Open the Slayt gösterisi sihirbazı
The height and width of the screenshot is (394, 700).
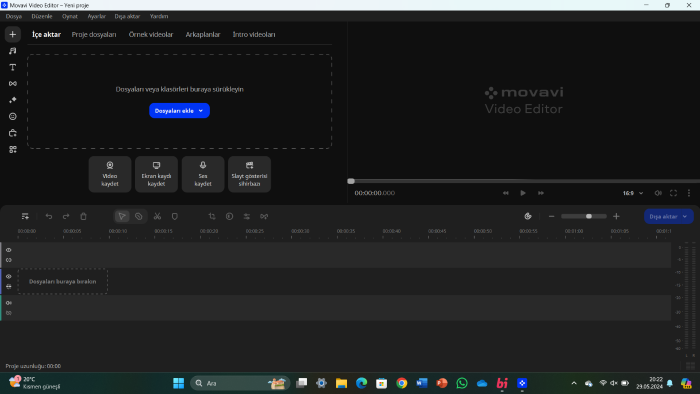249,174
